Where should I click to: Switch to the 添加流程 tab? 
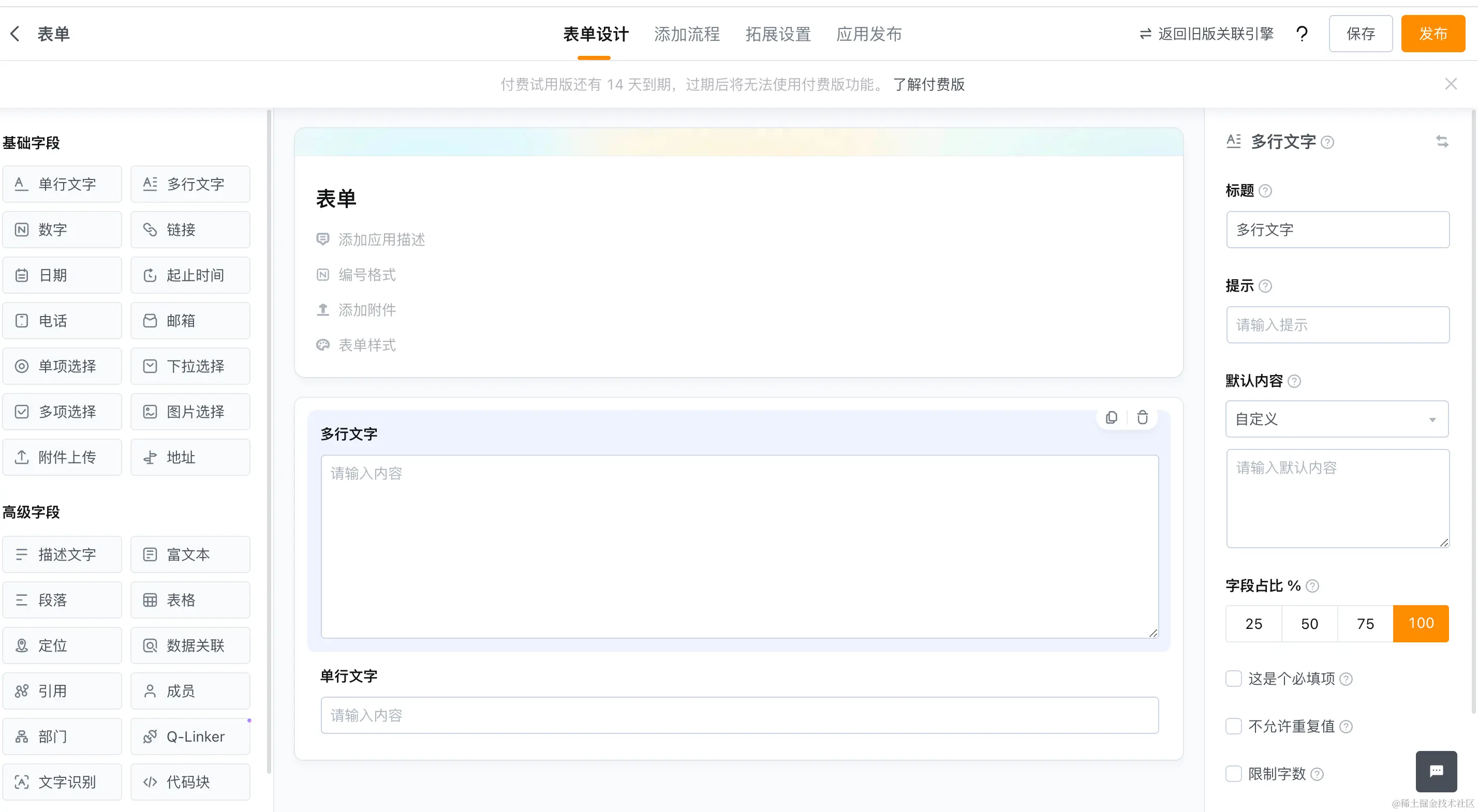pos(686,34)
